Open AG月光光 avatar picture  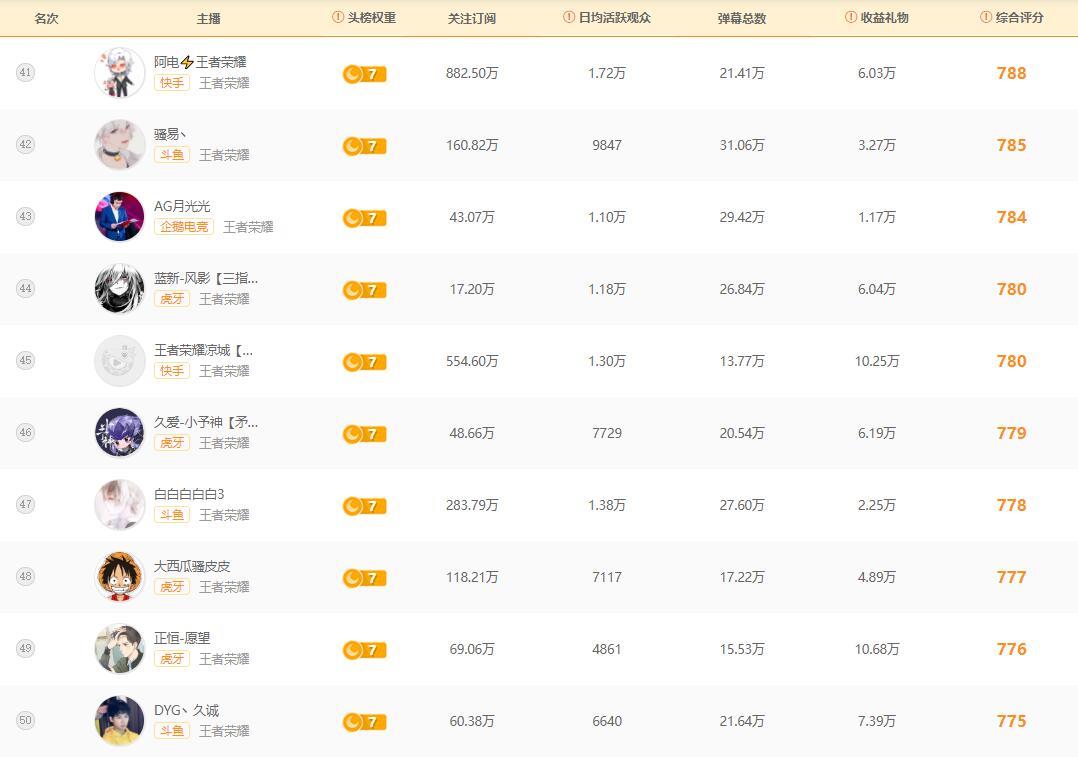click(119, 217)
